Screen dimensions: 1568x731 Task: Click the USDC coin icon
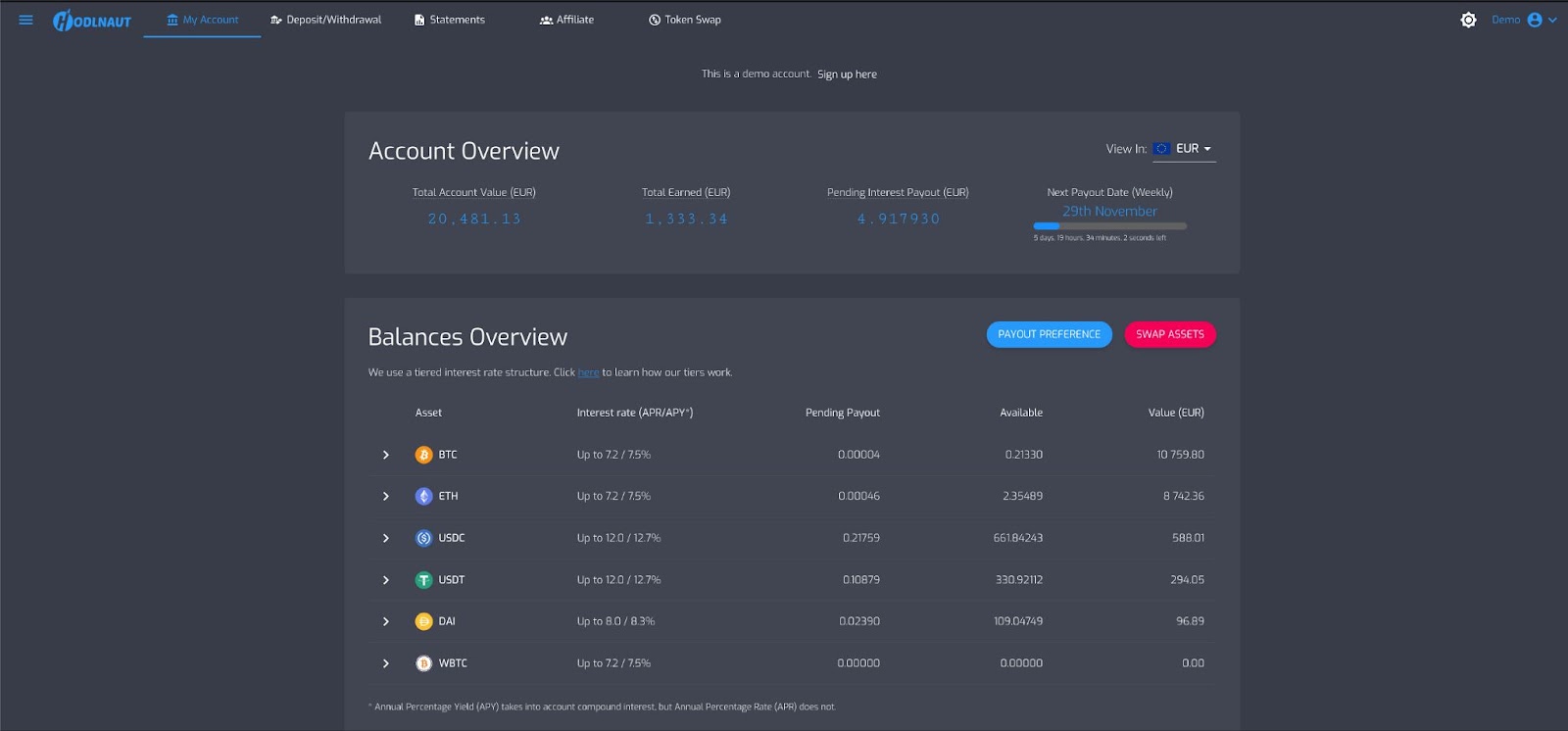[x=423, y=538]
